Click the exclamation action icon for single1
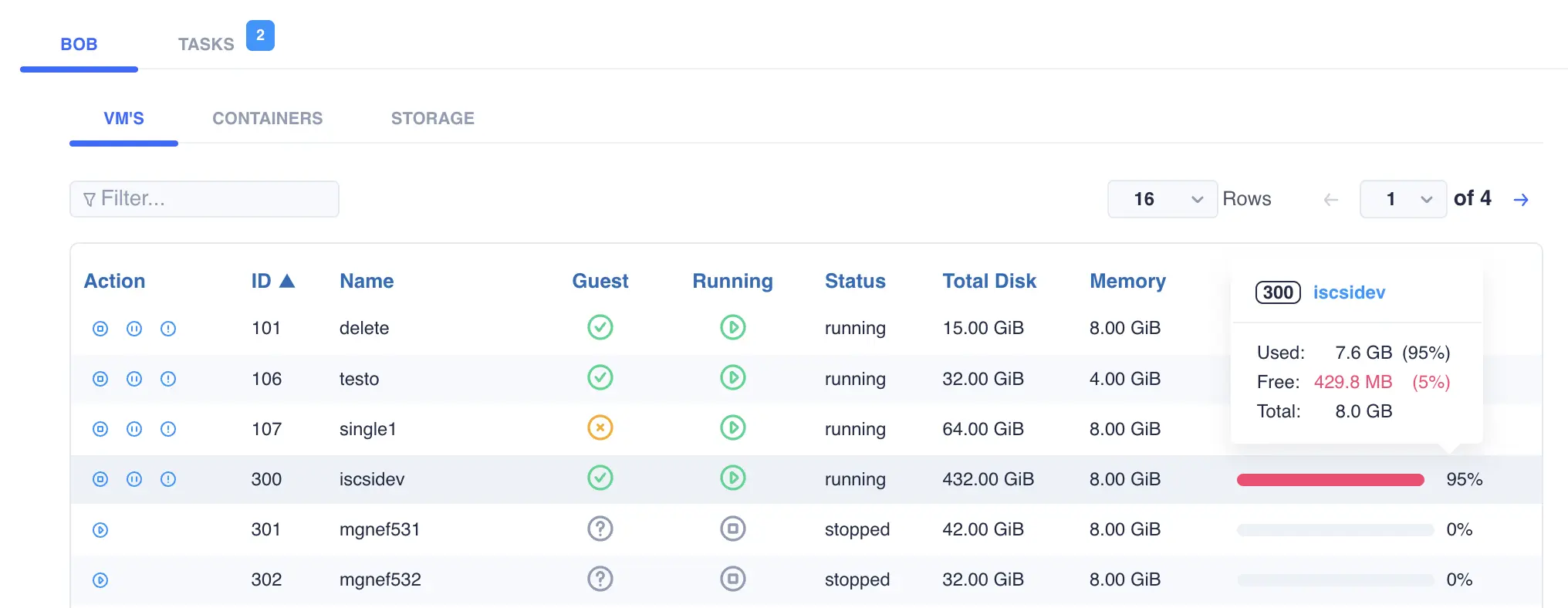This screenshot has height=608, width=1568. coord(168,429)
